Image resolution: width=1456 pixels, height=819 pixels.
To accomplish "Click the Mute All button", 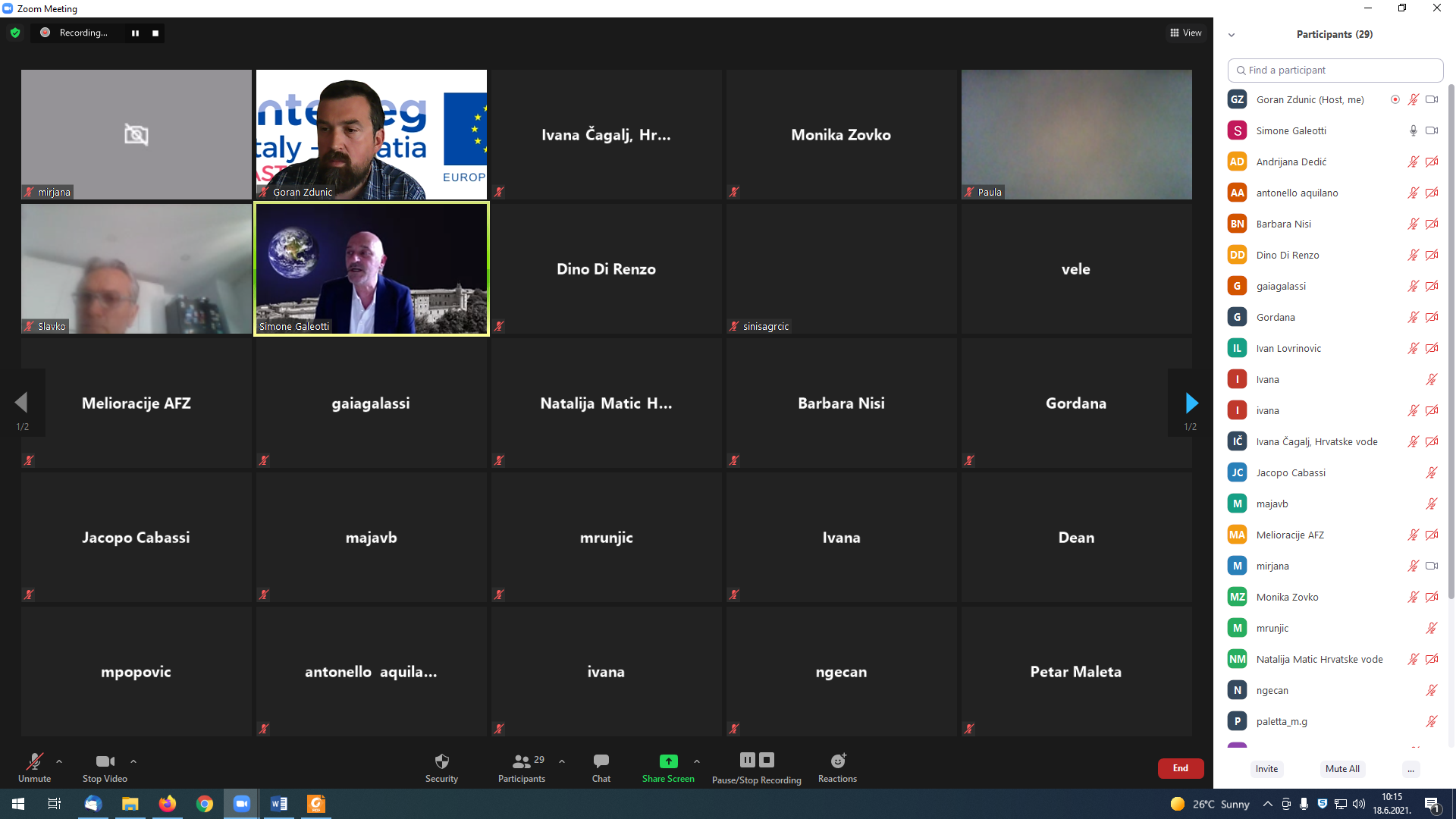I will click(x=1342, y=769).
